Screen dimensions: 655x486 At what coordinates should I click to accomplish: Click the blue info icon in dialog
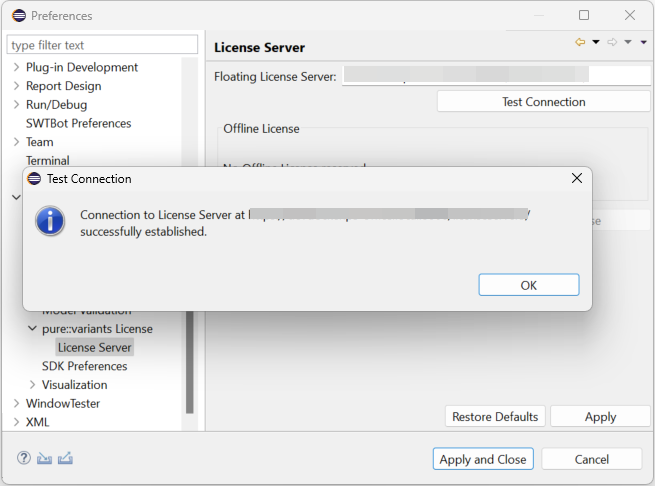[x=50, y=221]
